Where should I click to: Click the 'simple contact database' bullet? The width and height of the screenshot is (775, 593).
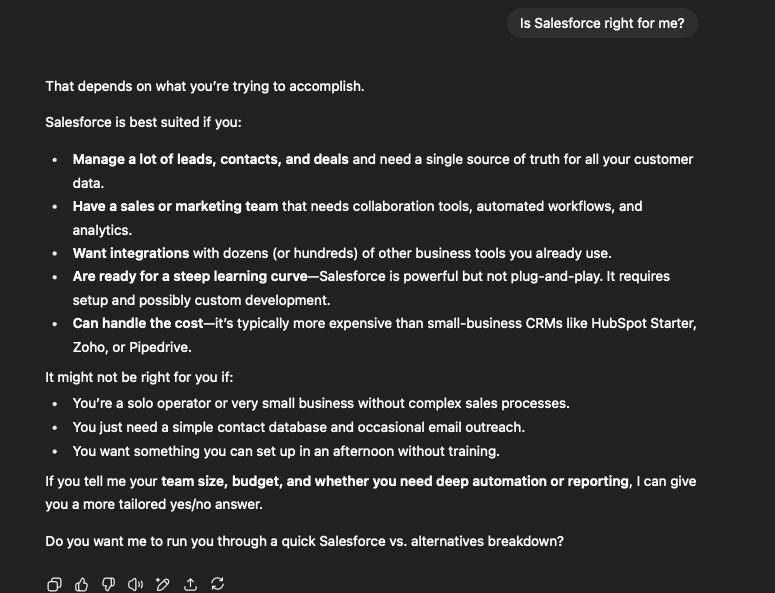pos(298,427)
